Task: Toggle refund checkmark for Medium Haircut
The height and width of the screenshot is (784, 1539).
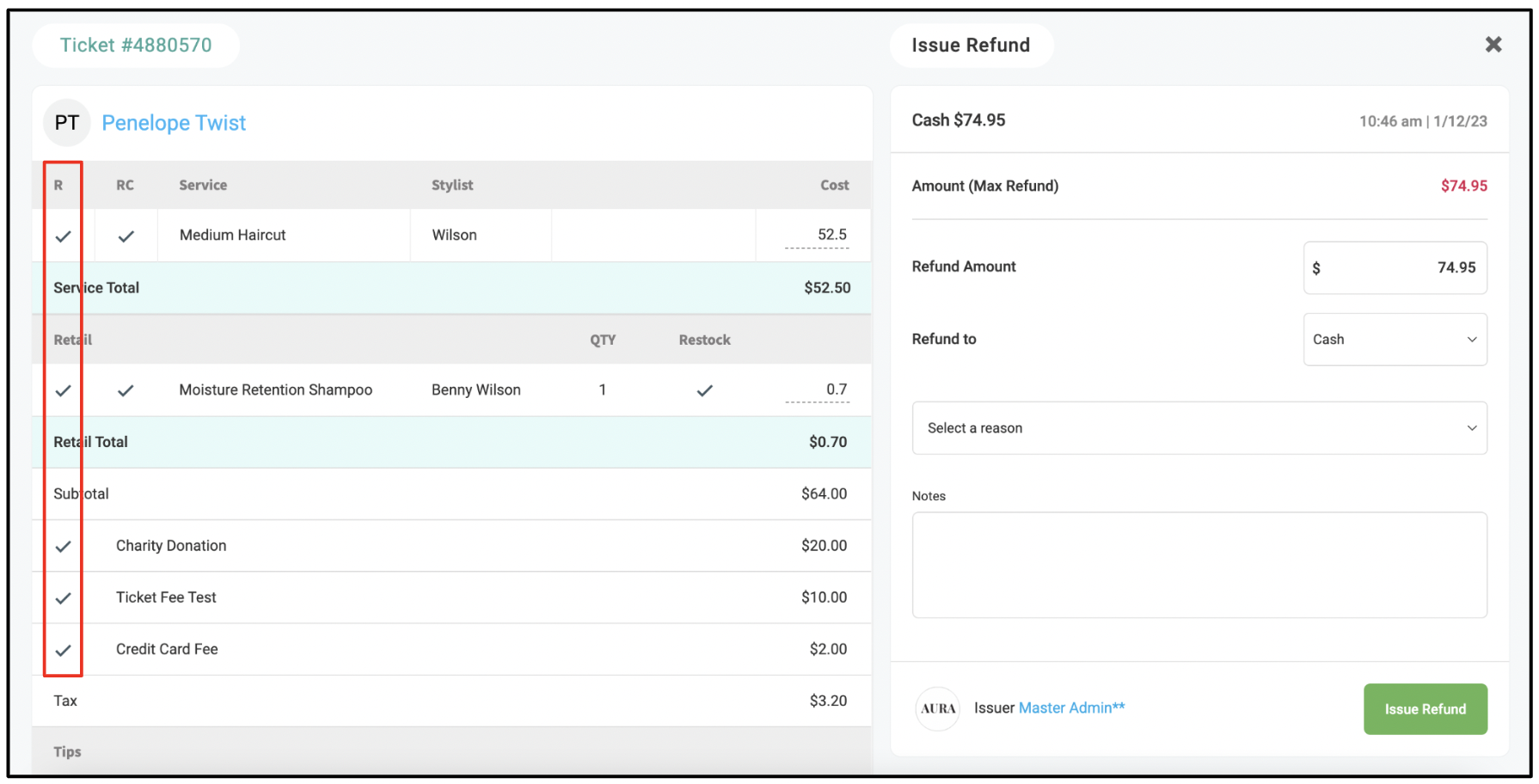Action: click(63, 236)
